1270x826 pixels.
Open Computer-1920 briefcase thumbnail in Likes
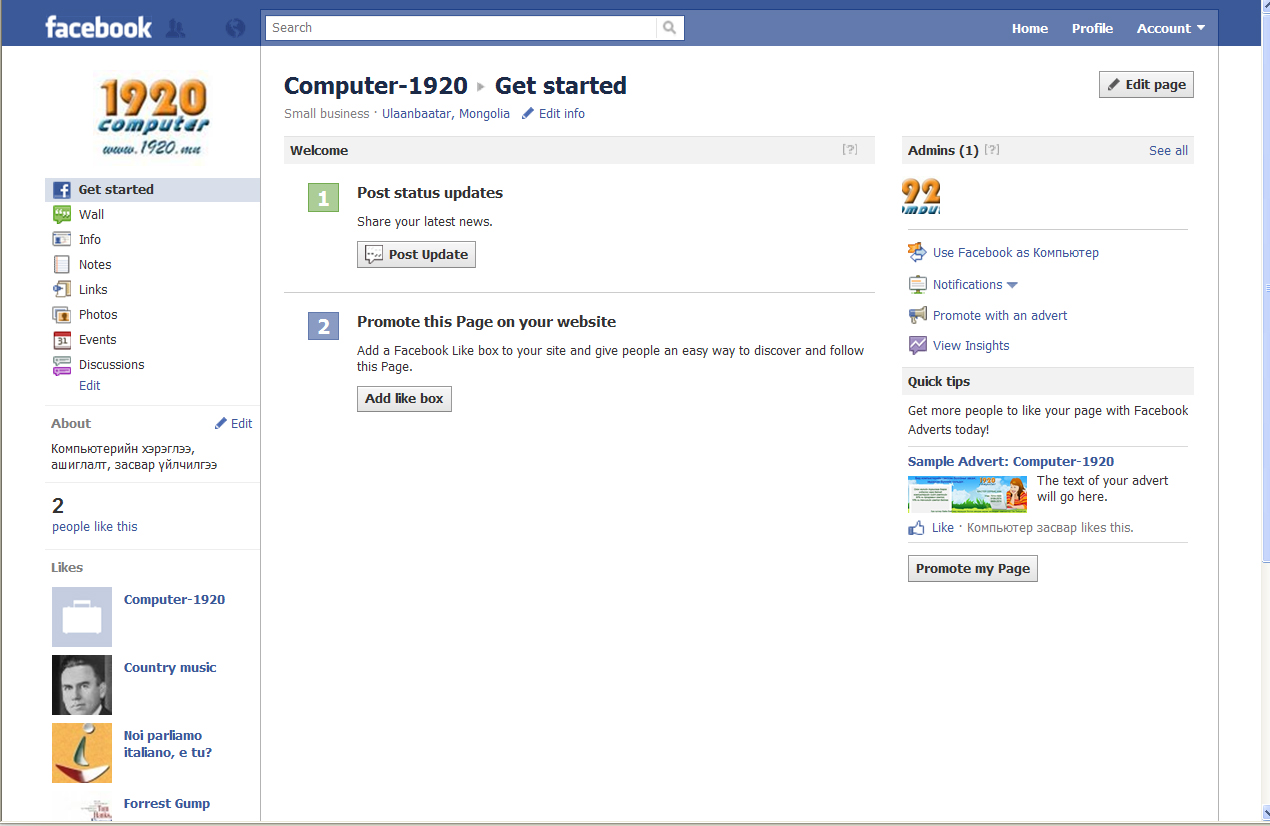82,617
